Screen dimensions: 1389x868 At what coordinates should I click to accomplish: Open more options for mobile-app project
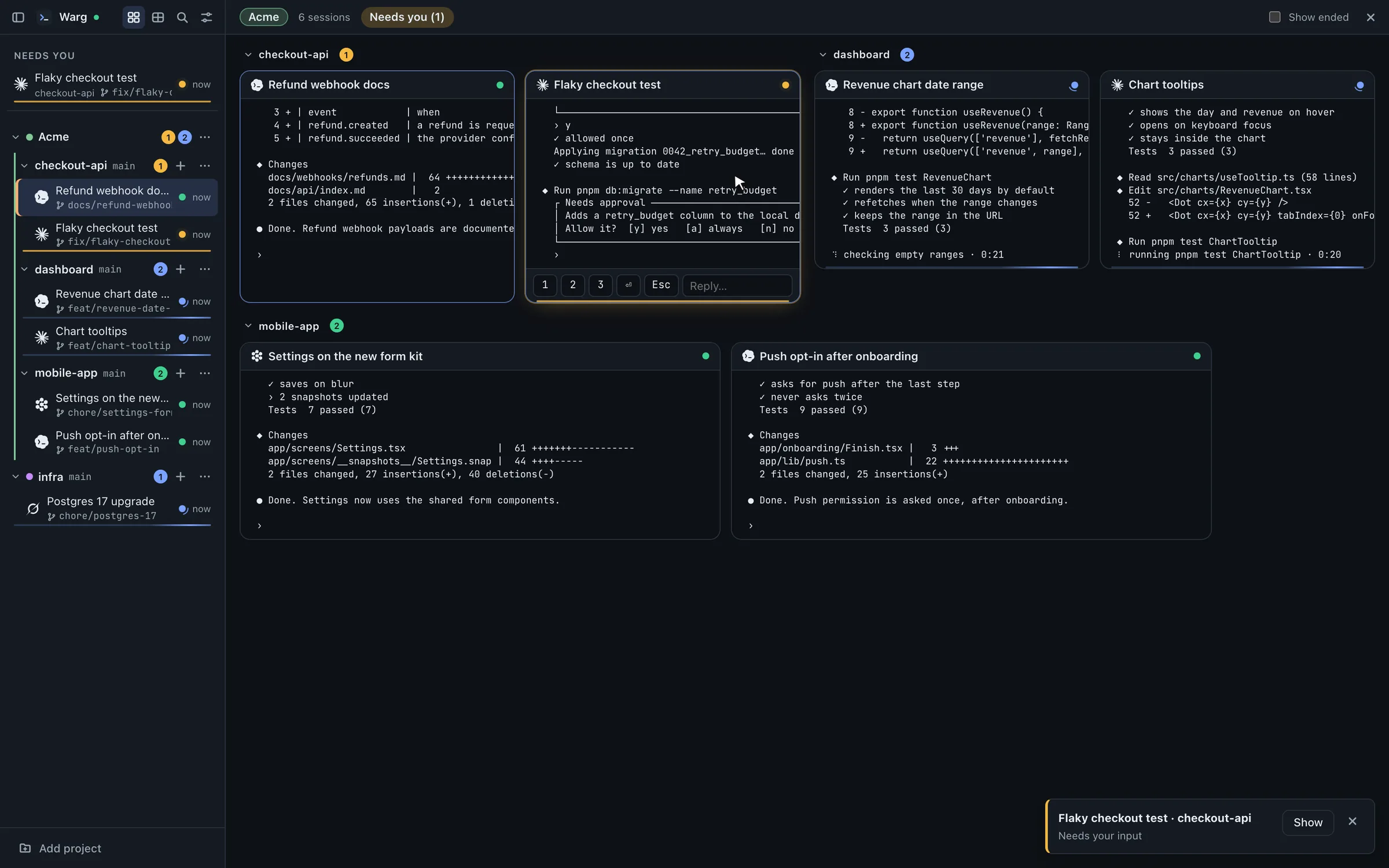[x=205, y=374]
